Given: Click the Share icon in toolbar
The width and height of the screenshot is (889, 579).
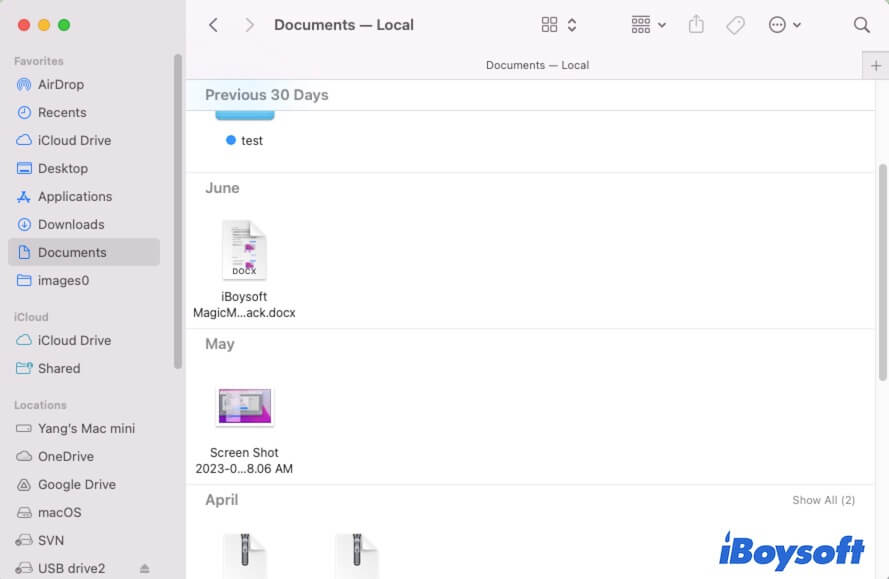Looking at the screenshot, I should coord(696,25).
